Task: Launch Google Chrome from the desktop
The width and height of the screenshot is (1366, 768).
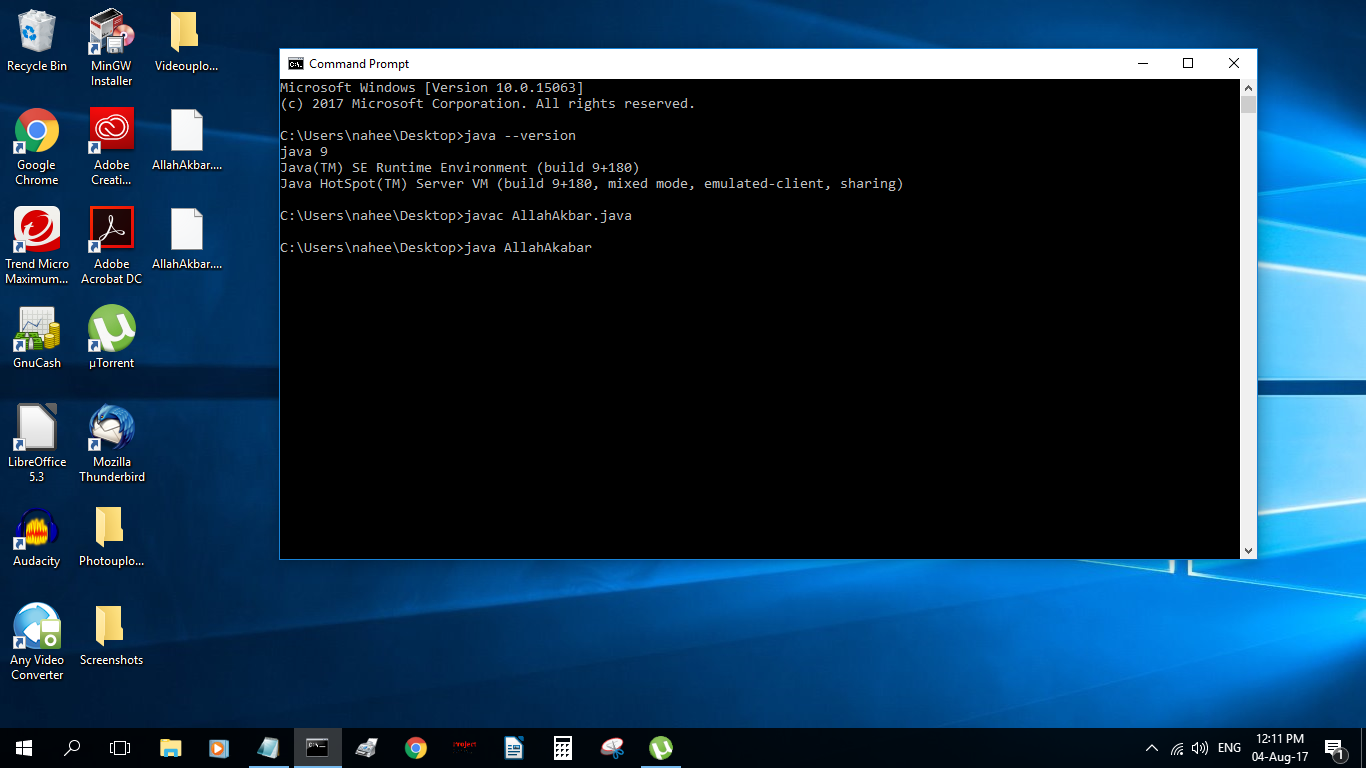Action: coord(37,147)
